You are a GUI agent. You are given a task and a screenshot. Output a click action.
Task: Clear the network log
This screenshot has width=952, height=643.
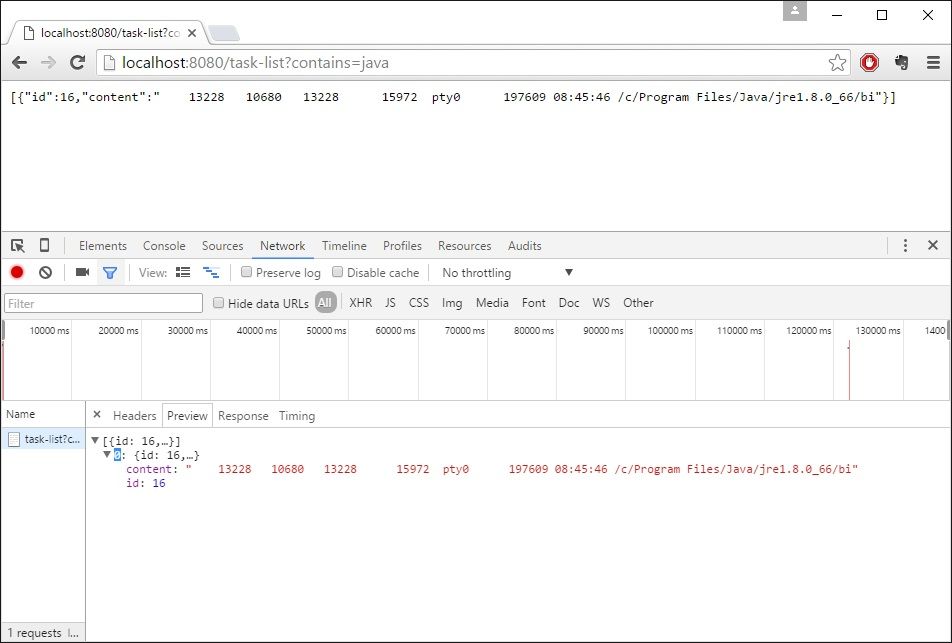pyautogui.click(x=45, y=273)
